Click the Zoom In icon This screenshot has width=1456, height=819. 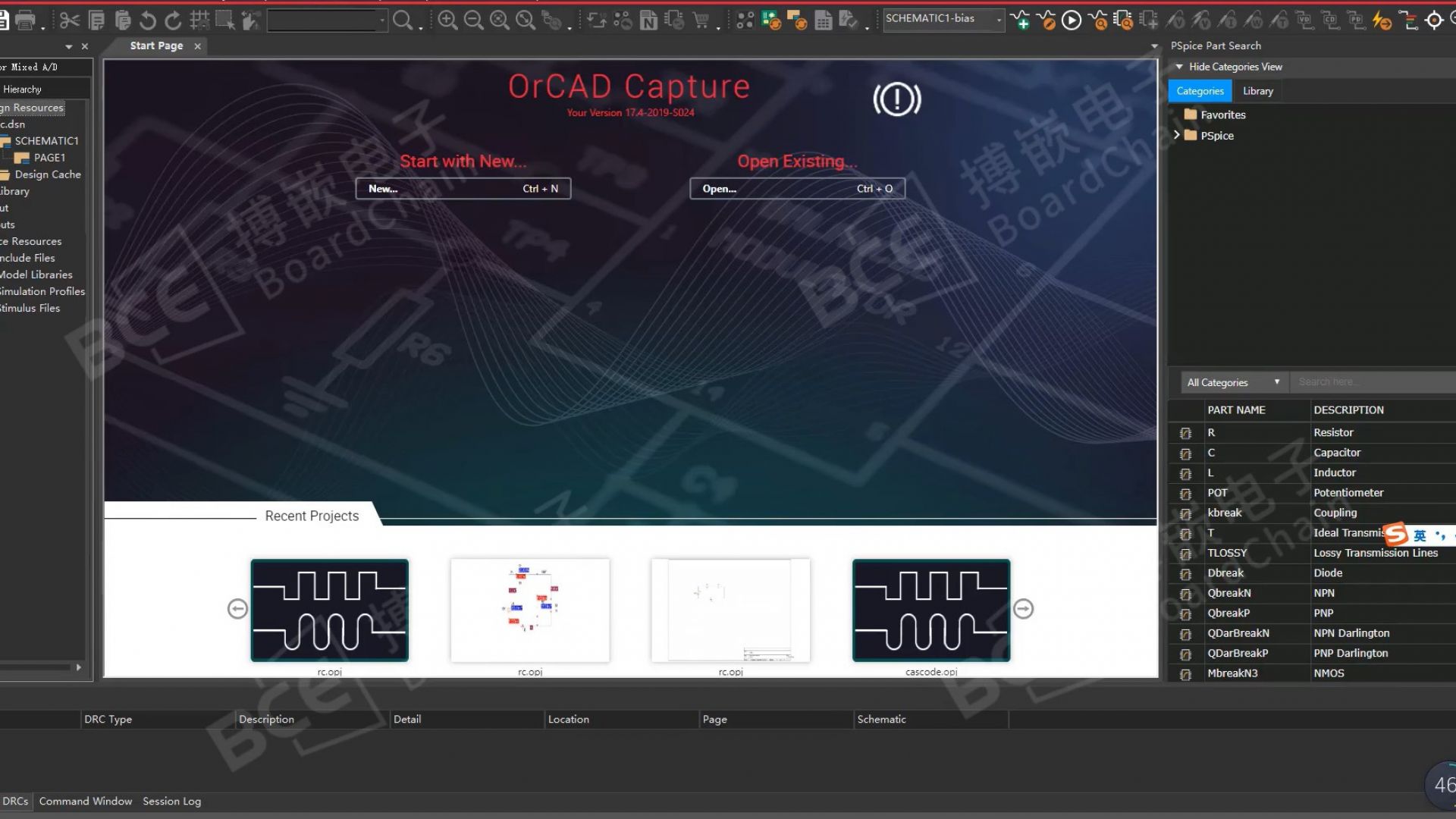point(447,20)
